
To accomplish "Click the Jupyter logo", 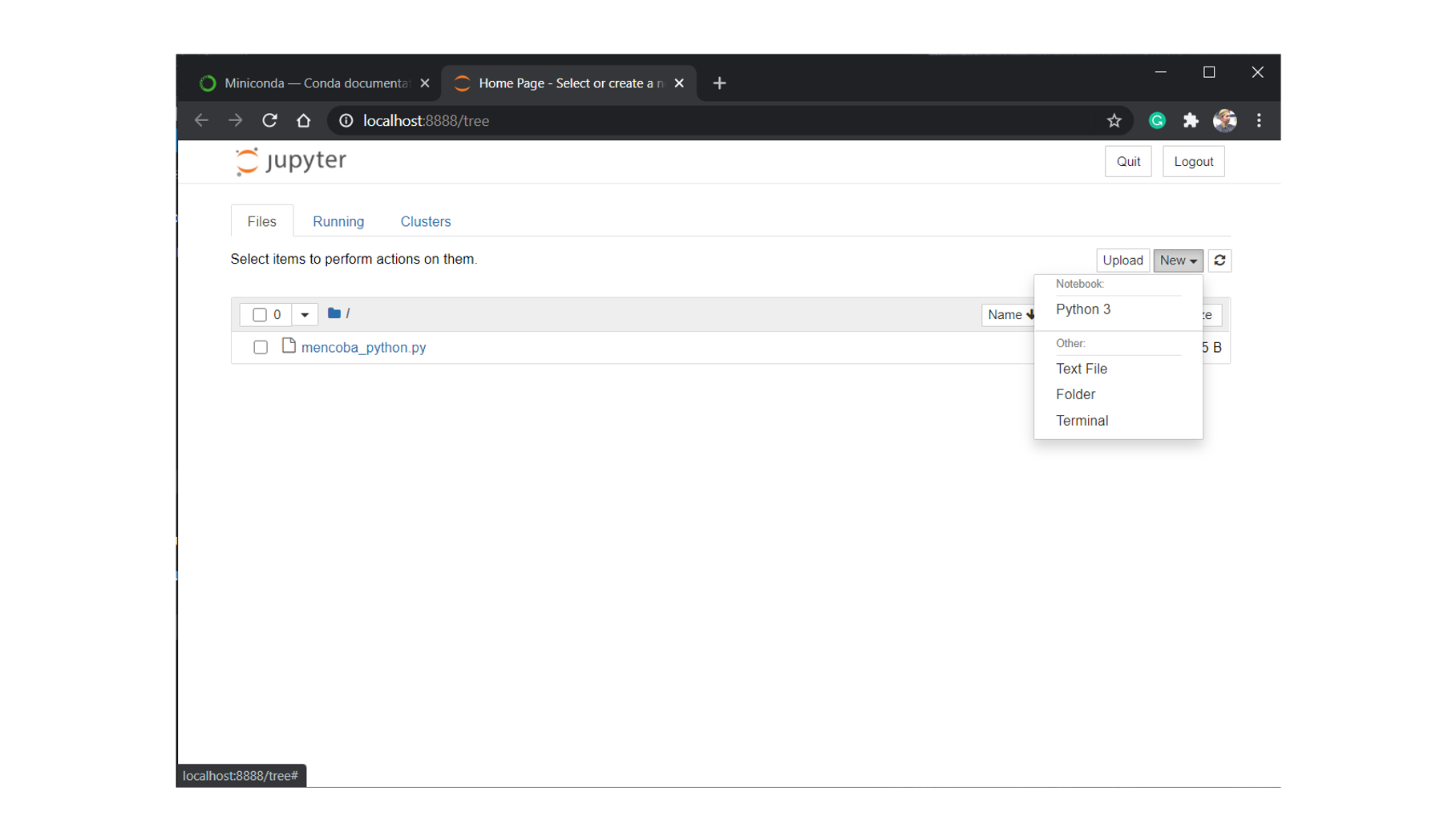I will [x=289, y=160].
